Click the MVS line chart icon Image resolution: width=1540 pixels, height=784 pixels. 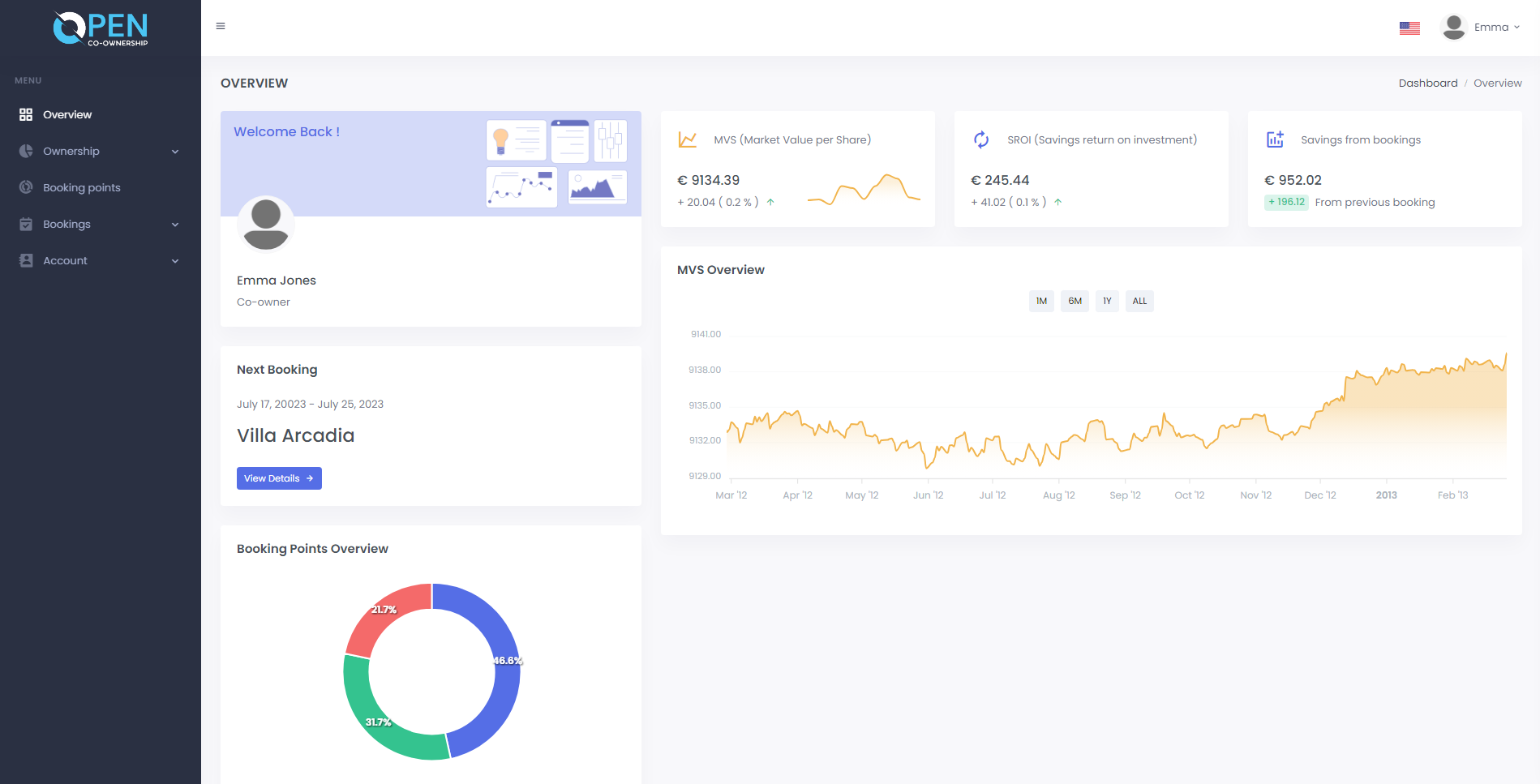tap(687, 139)
